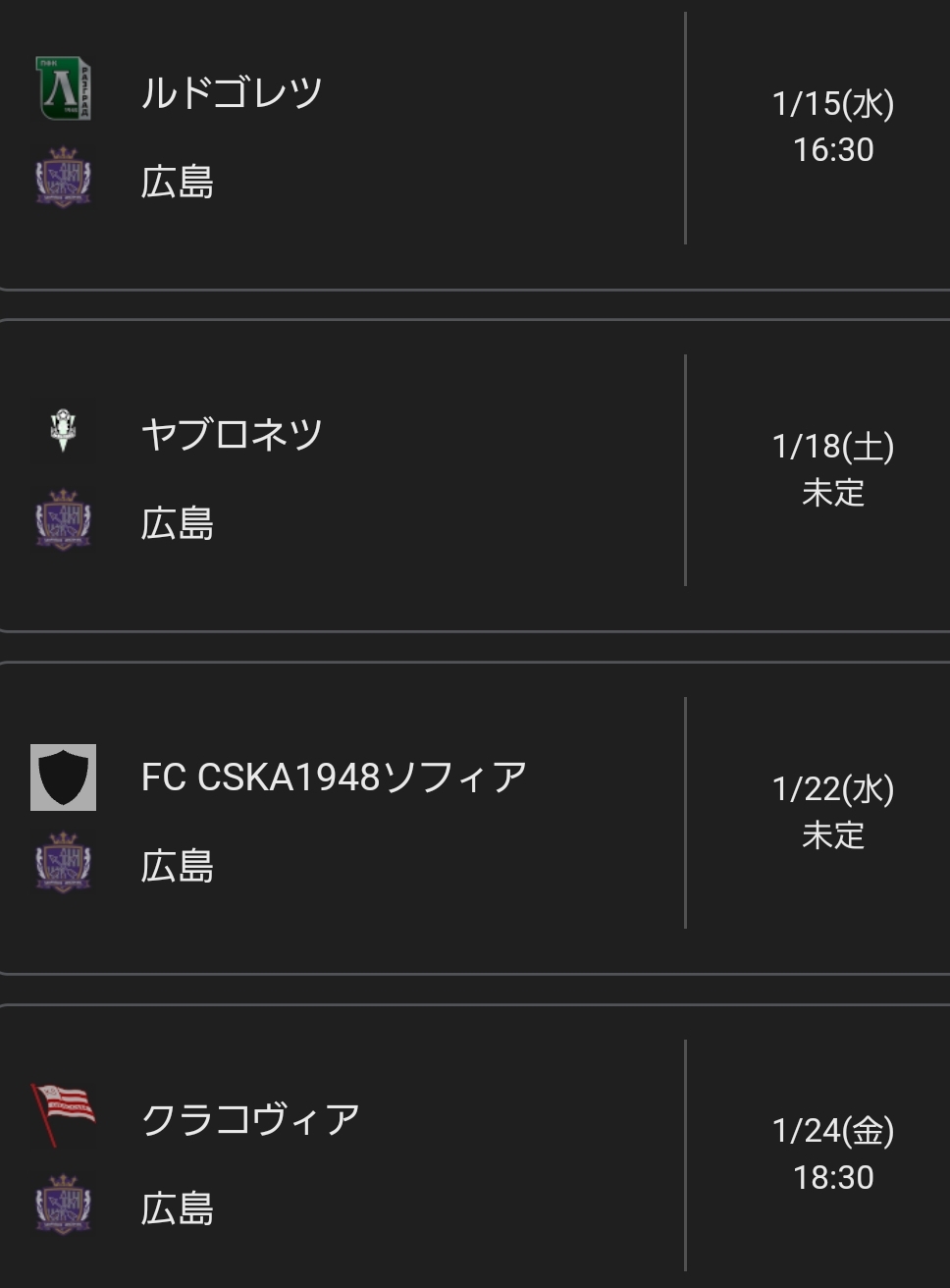The height and width of the screenshot is (1288, 950).
Task: Open the ヤブロネツ team name
Action: coord(232,434)
